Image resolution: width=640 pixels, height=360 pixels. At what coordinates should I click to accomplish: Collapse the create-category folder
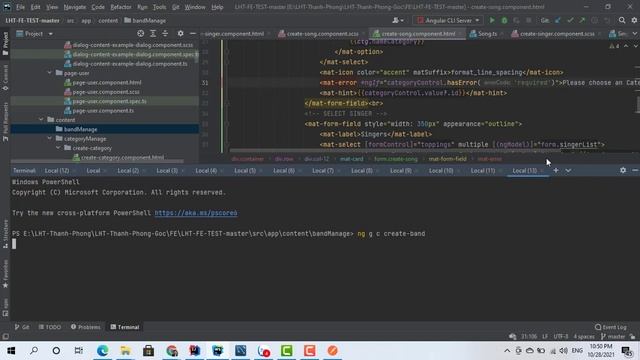click(x=58, y=148)
